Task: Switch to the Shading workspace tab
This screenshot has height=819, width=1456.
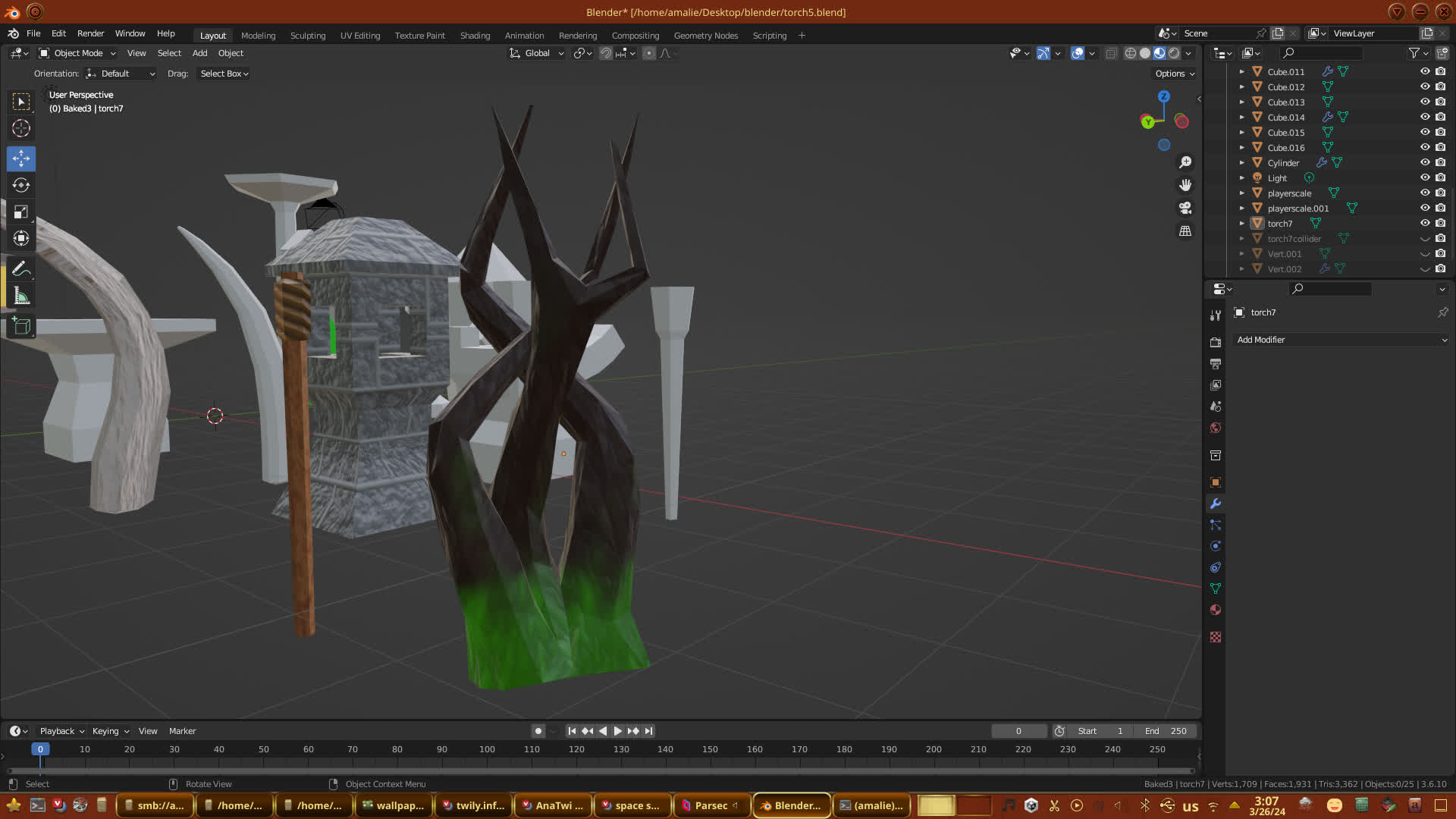Action: [x=475, y=36]
